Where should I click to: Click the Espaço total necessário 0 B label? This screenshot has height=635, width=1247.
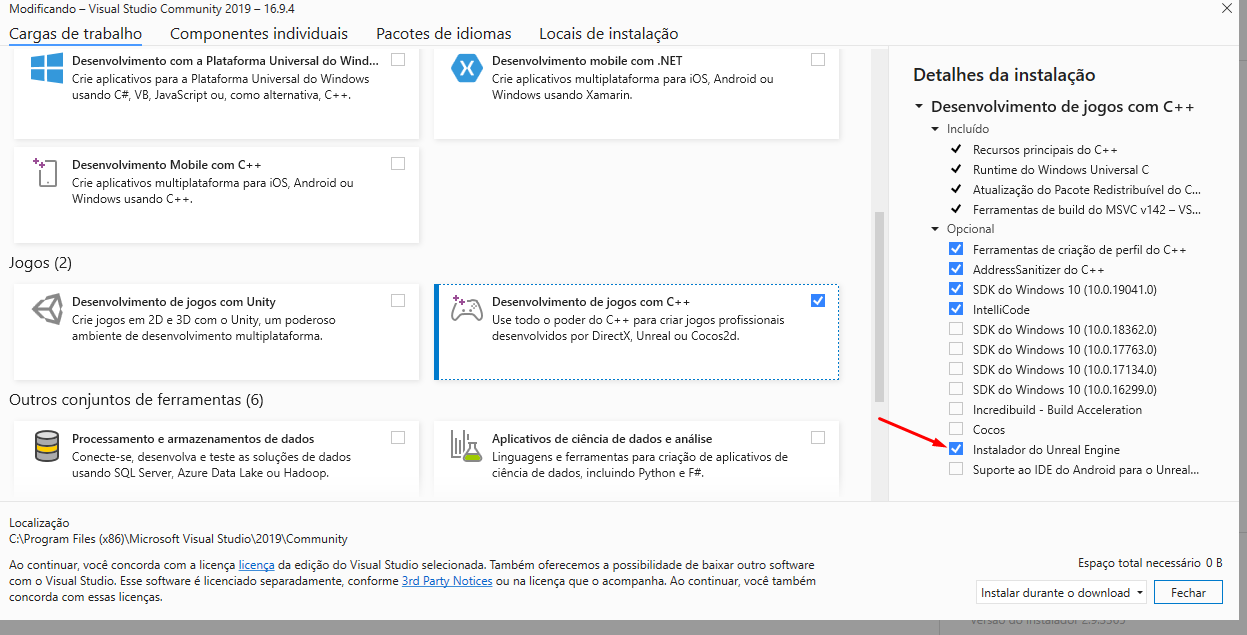tap(1150, 563)
